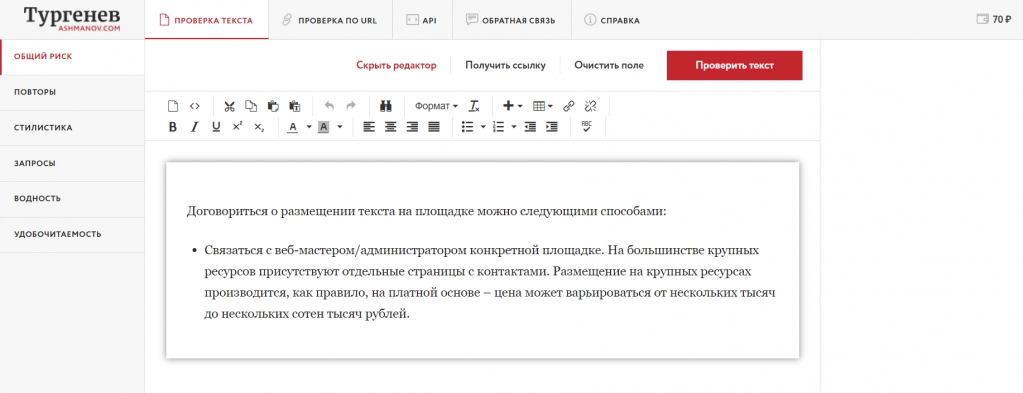The height and width of the screenshot is (393, 1023).
Task: Toggle underline formatting
Action: click(x=216, y=127)
